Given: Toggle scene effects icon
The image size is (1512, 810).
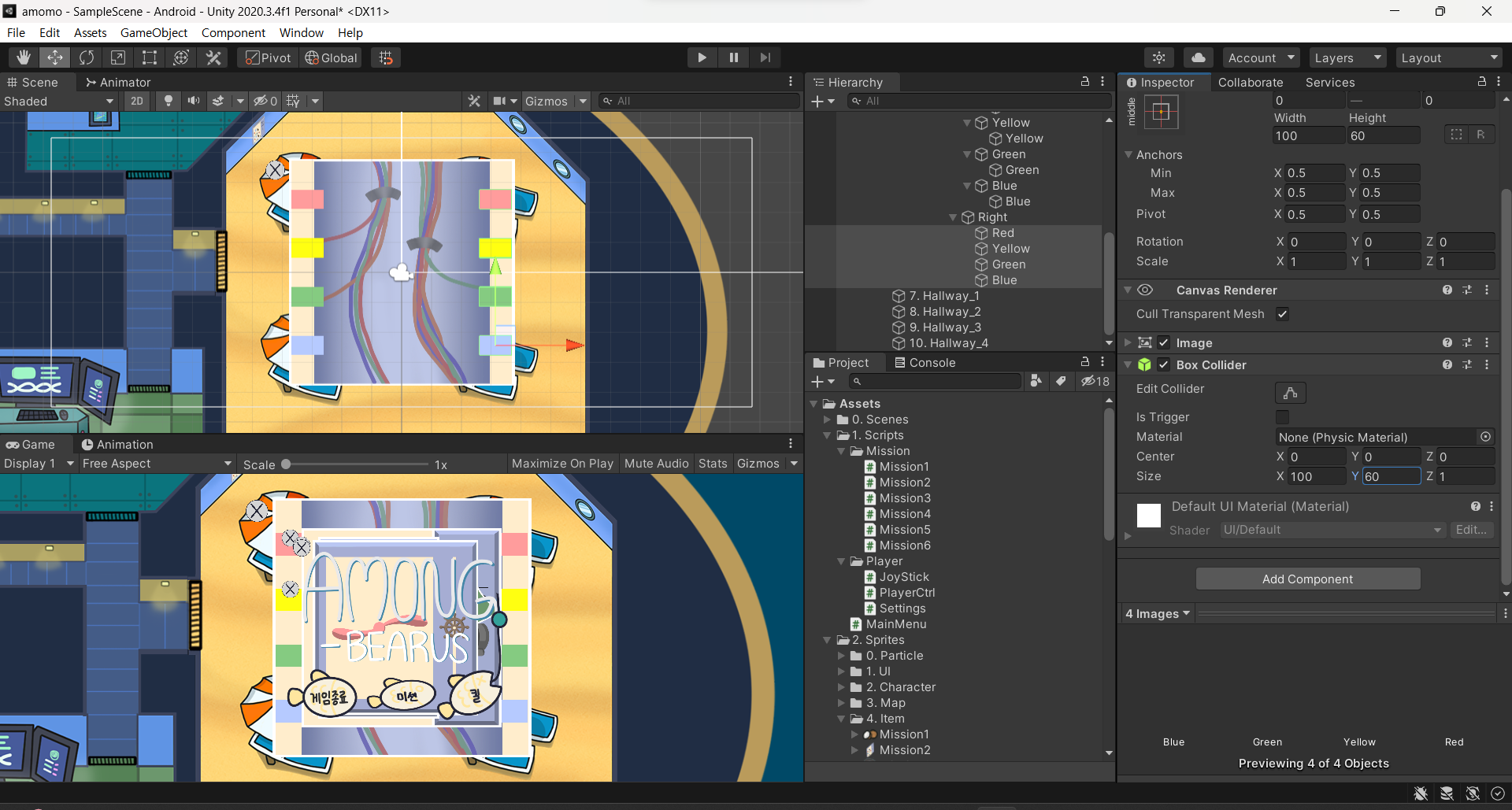Looking at the screenshot, I should coord(219,101).
